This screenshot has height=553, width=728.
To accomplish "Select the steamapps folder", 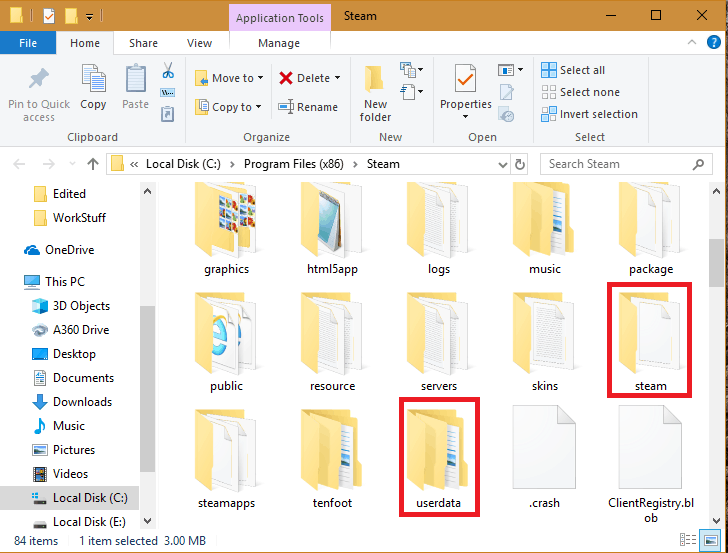I will (227, 457).
